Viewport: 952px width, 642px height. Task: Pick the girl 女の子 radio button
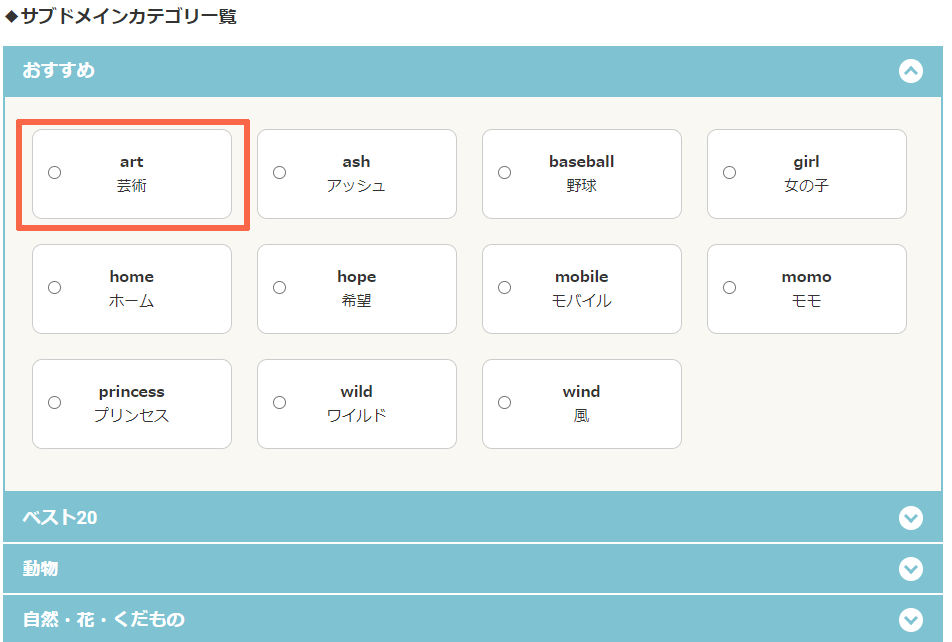[x=730, y=173]
